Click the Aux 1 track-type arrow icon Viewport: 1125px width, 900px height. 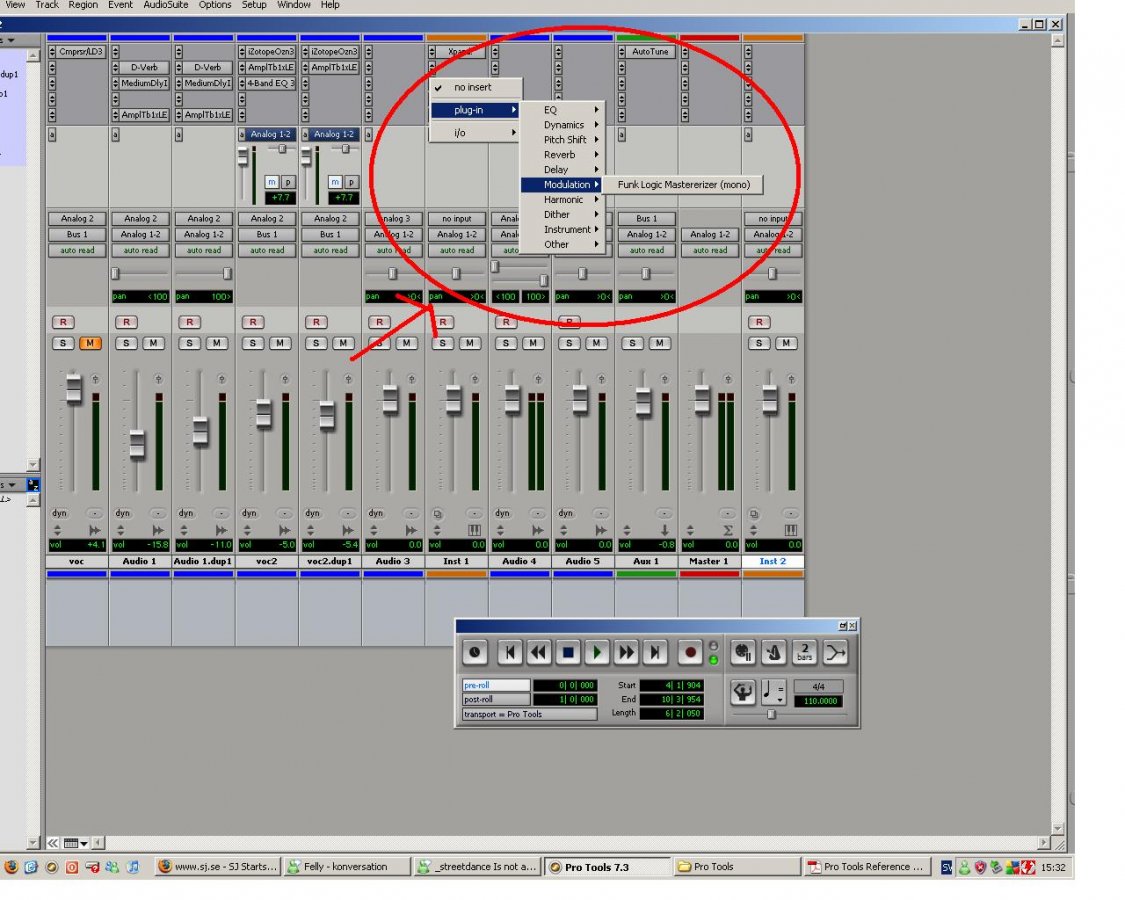pos(664,530)
